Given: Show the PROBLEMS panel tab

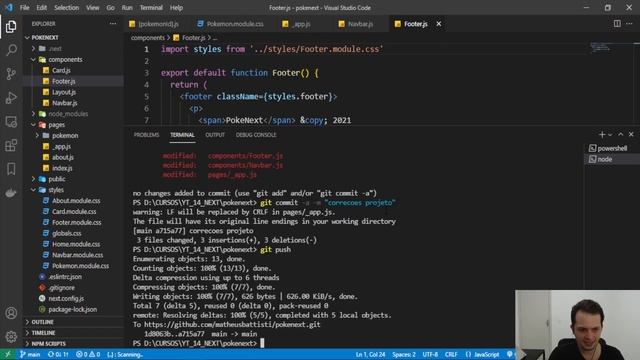Looking at the screenshot, I should tap(146, 135).
